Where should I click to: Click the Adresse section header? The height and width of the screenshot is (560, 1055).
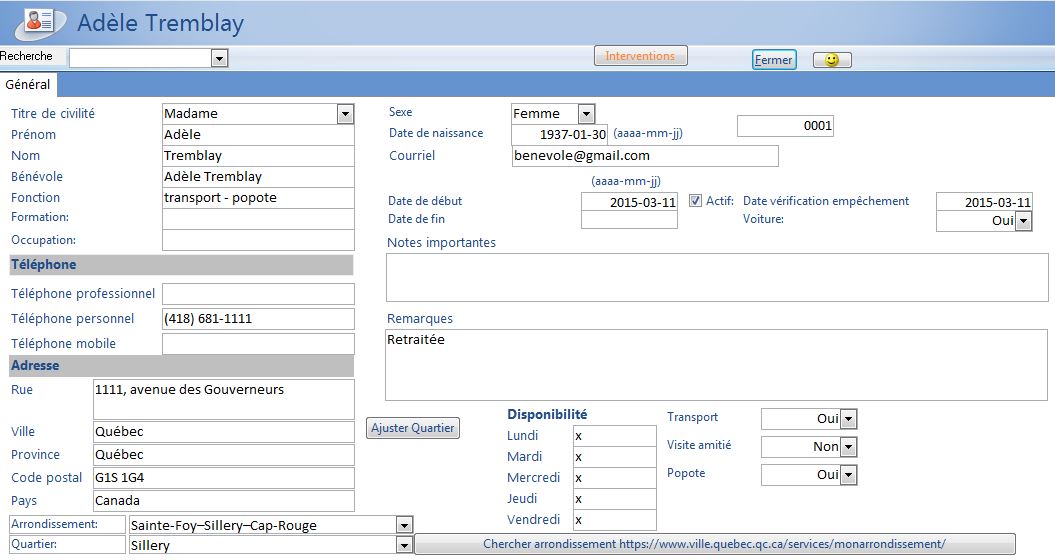click(181, 365)
